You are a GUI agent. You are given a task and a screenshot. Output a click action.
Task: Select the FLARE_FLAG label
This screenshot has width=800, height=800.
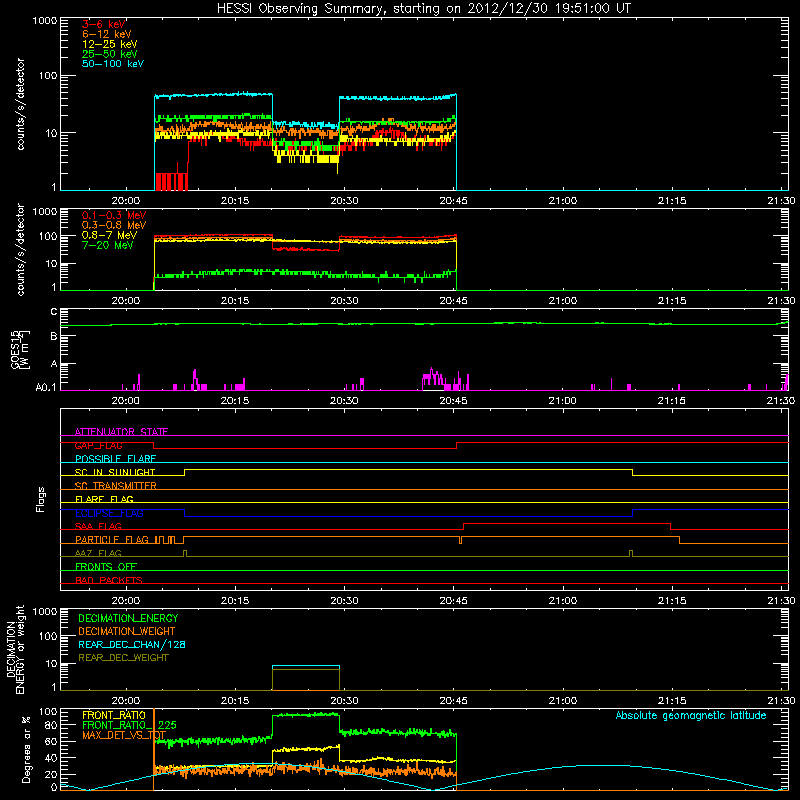pos(104,499)
